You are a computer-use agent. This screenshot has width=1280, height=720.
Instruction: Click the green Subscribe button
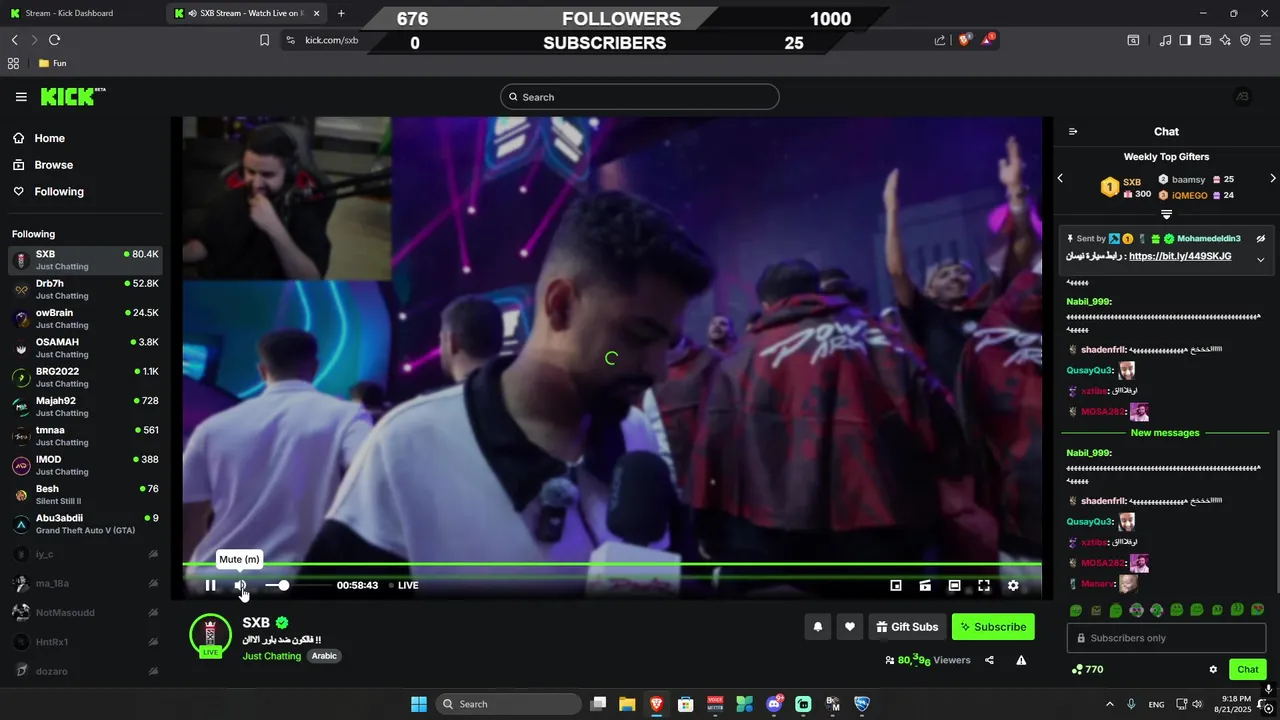pyautogui.click(x=993, y=627)
